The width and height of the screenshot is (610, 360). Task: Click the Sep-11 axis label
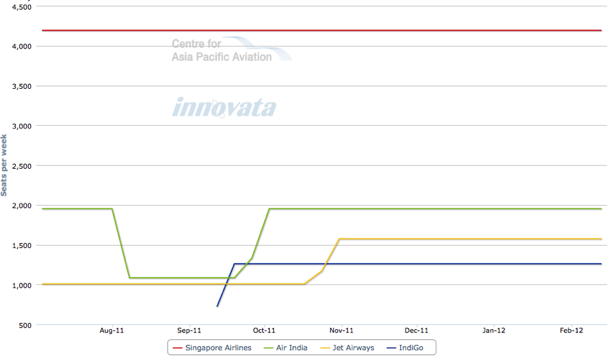click(189, 330)
